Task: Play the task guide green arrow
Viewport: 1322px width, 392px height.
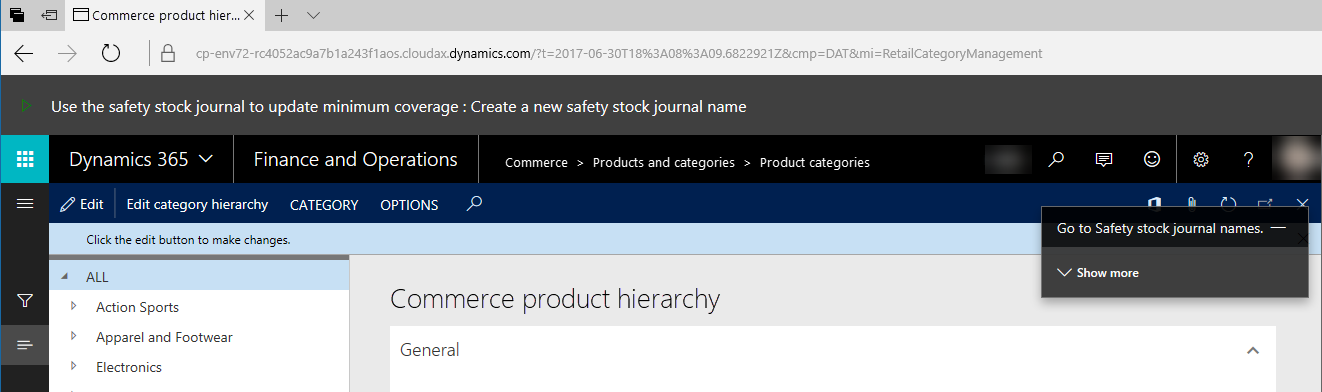Action: pyautogui.click(x=26, y=106)
